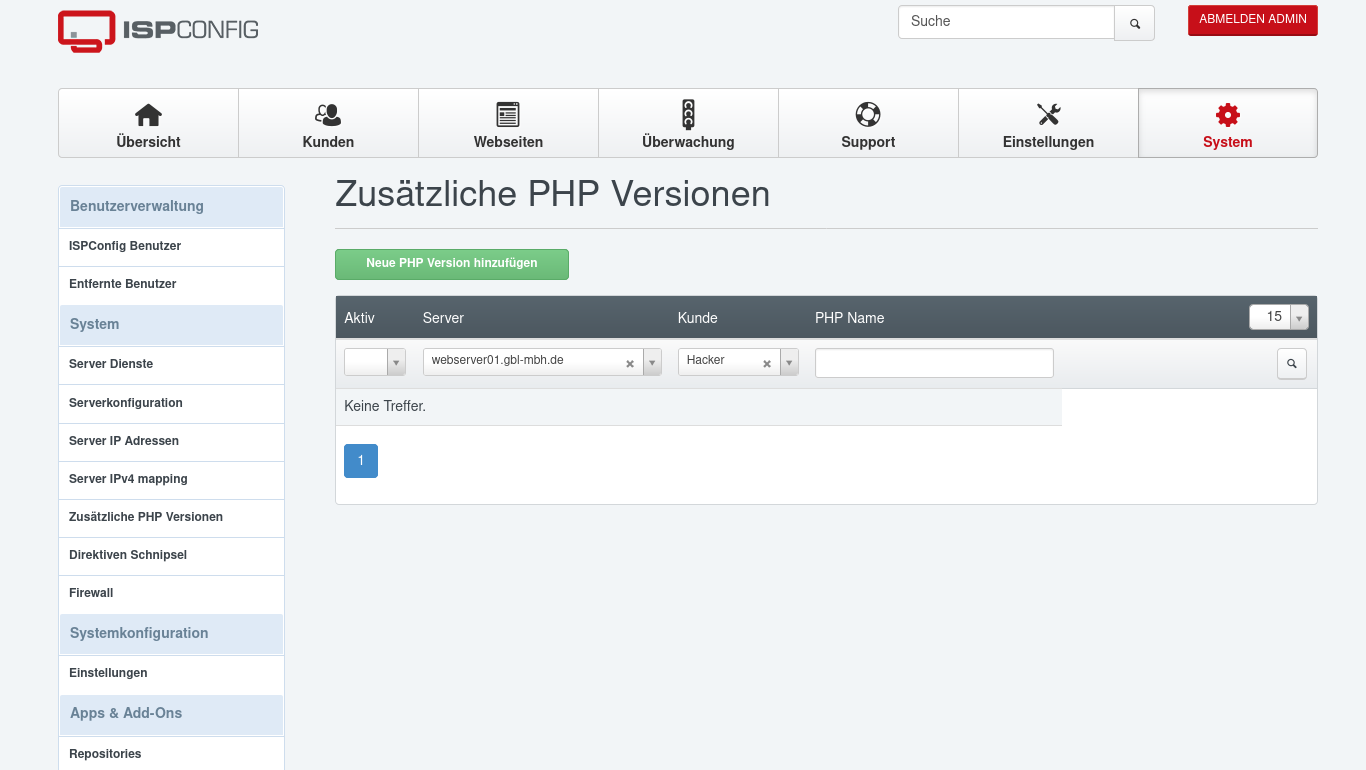Click the filter row search magnifier button
The image size is (1366, 770).
1291,363
